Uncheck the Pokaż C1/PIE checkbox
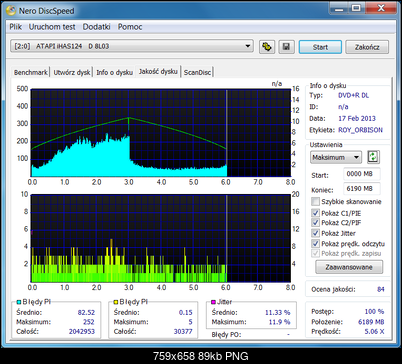The height and width of the screenshot is (364, 402). tap(315, 213)
